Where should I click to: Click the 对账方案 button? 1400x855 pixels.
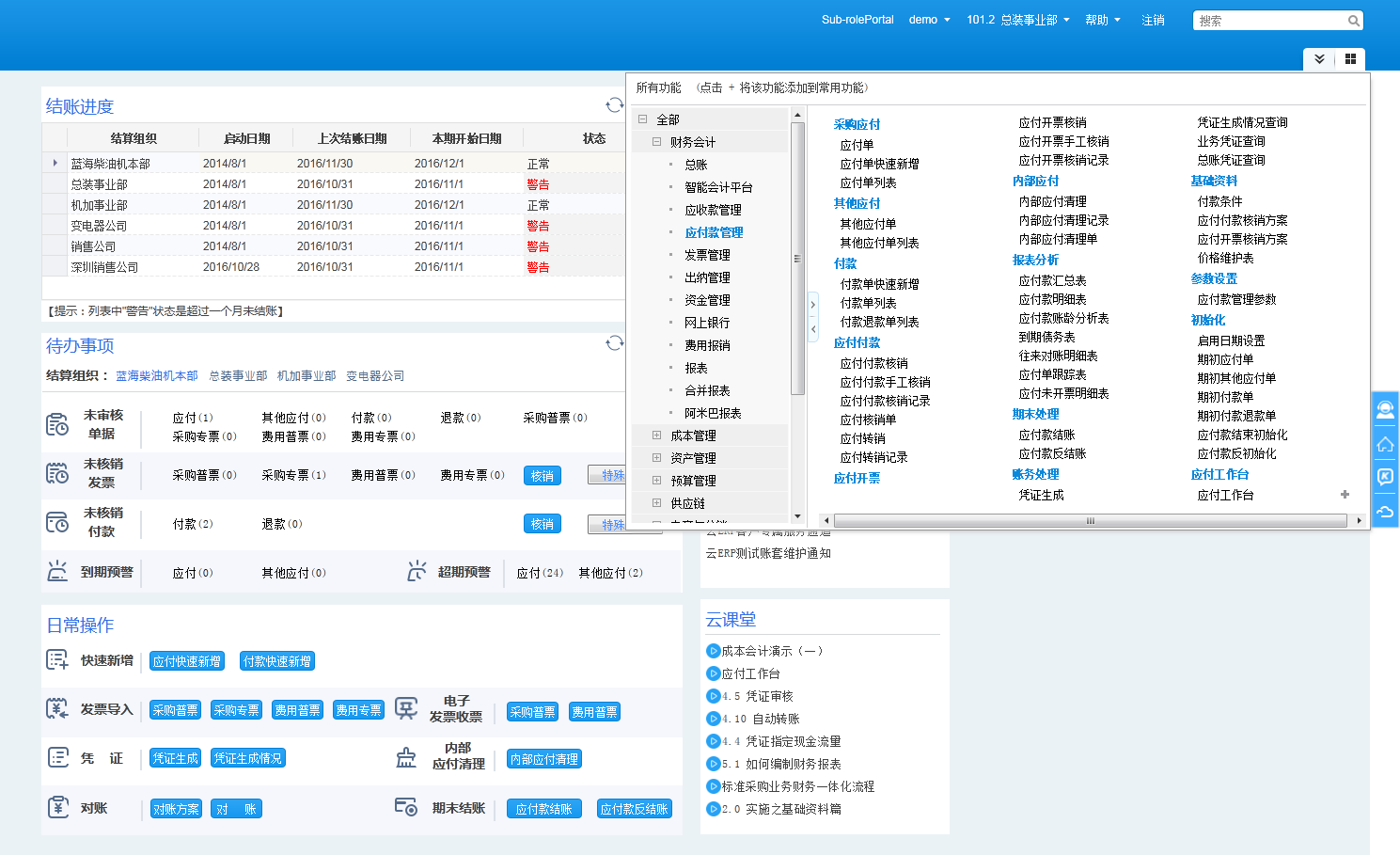tap(176, 809)
